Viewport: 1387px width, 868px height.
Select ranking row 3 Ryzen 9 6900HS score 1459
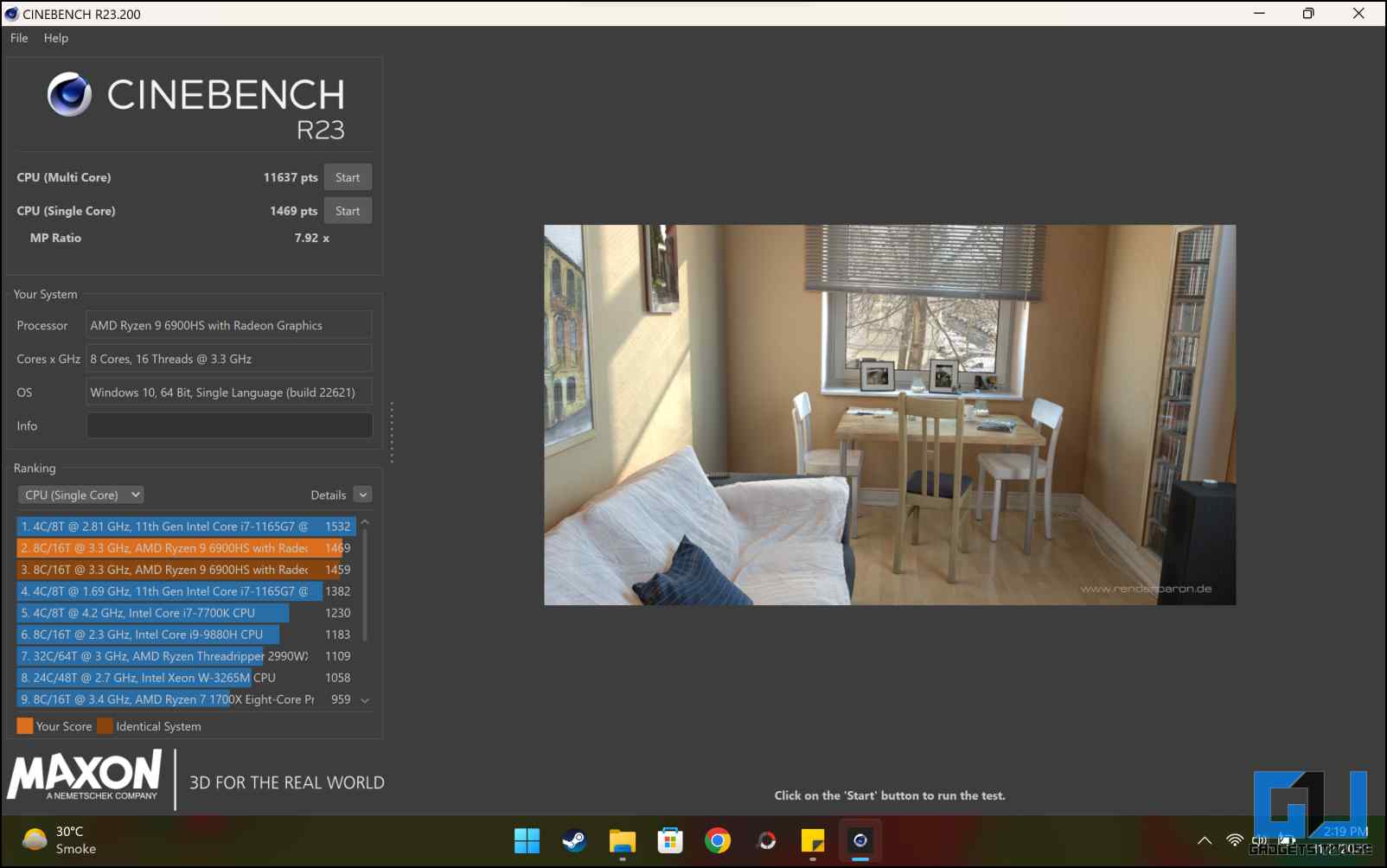[186, 570]
